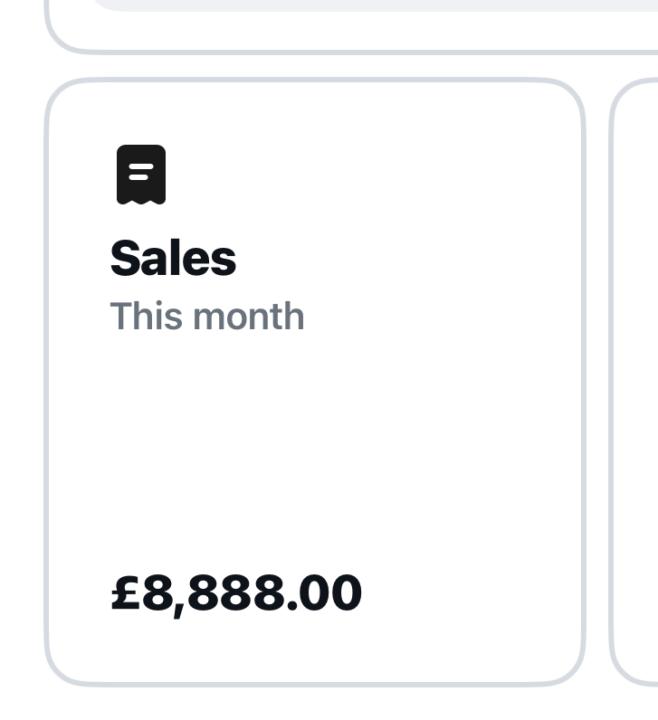This screenshot has height=720, width=658.
Task: Select the Sales tile's invoice icon
Action: pos(141,175)
